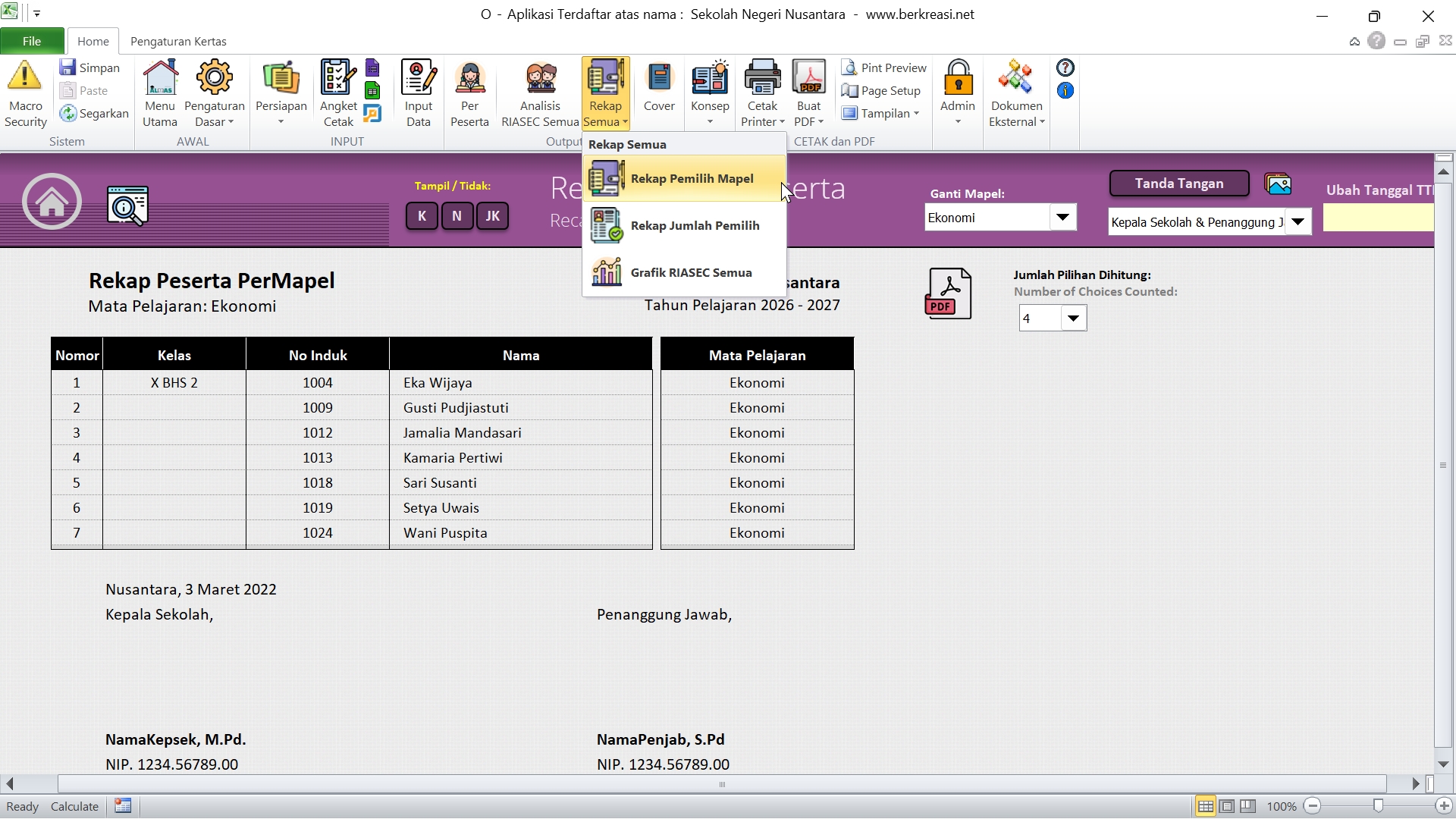
Task: Open the Jumlah Pilihan Dihitung dropdown
Action: point(1072,318)
